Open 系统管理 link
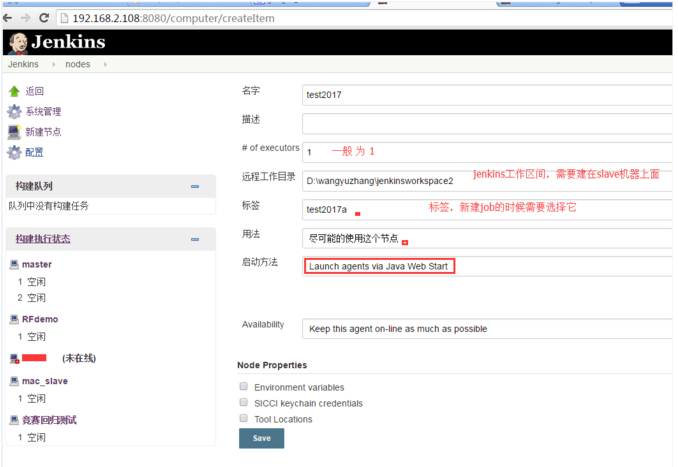The image size is (678, 467). click(x=43, y=112)
